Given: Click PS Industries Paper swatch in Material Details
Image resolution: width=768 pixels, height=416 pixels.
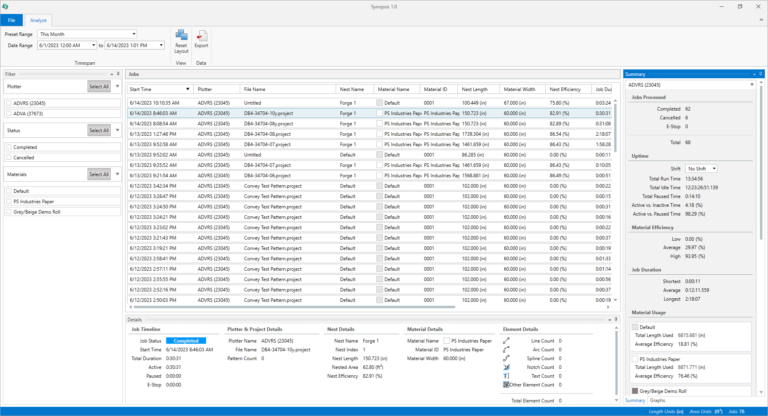Looking at the screenshot, I should coord(446,341).
